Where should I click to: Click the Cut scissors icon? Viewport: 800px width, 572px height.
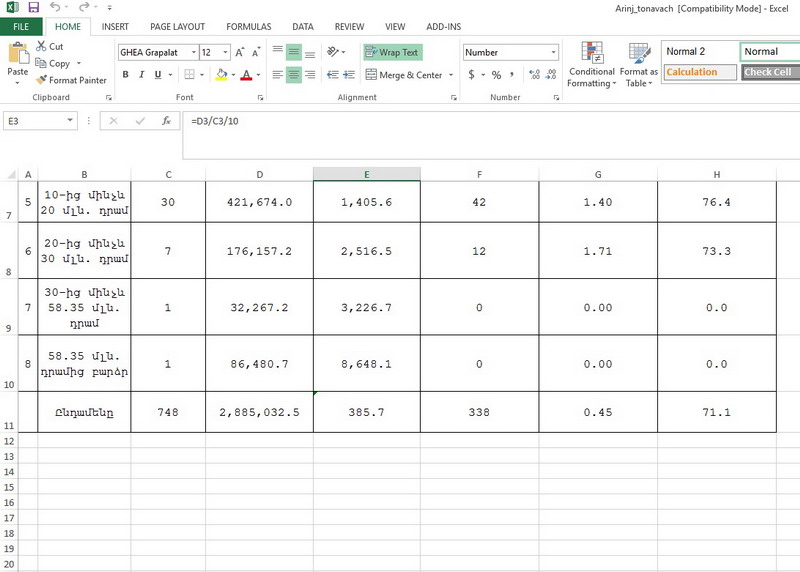tap(42, 46)
